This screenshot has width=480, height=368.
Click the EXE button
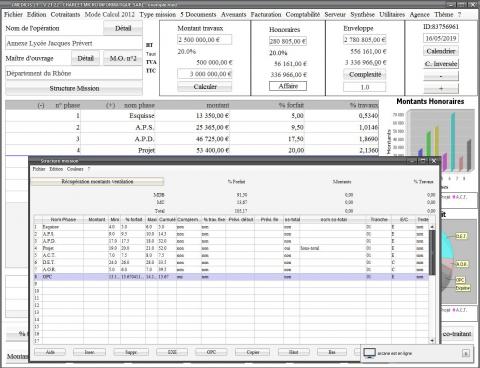click(172, 352)
